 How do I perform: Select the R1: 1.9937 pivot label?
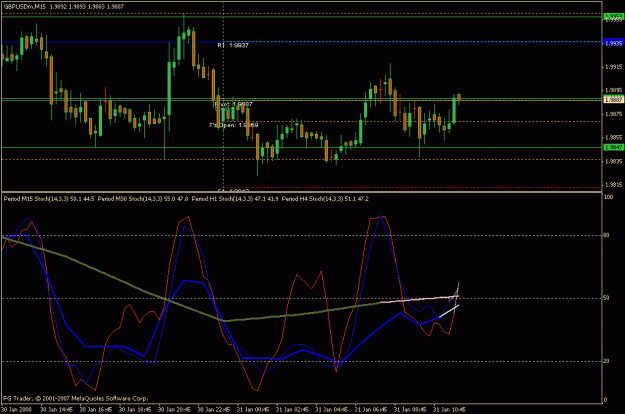pyautogui.click(x=233, y=45)
